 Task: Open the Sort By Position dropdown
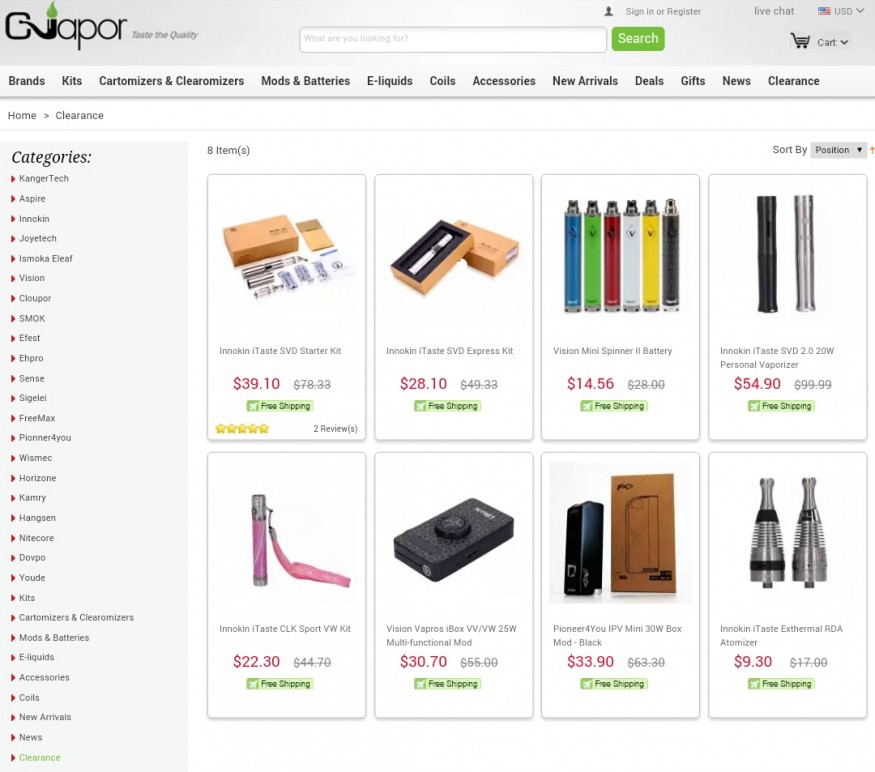[839, 150]
